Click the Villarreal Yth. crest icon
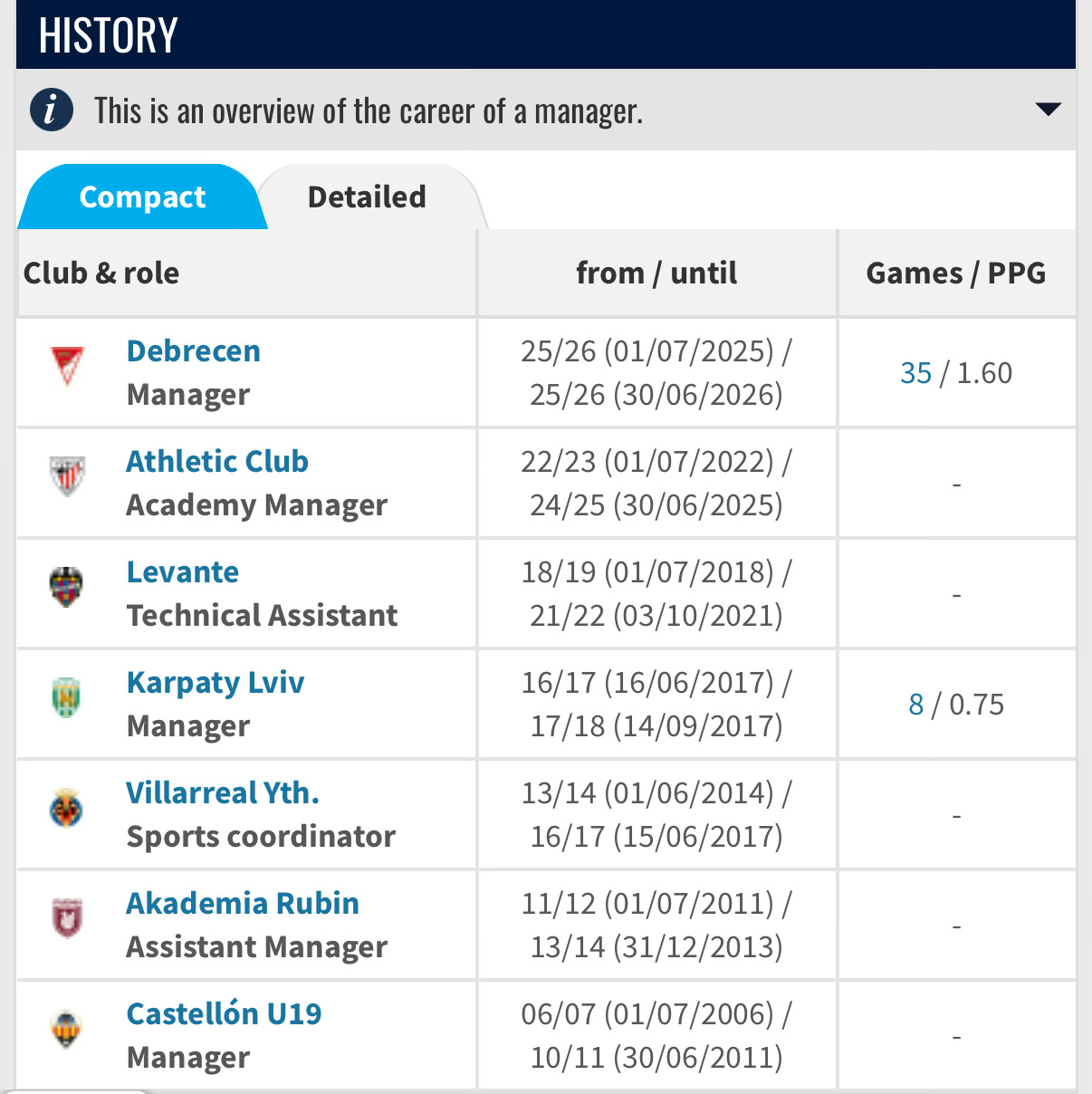 click(x=67, y=808)
